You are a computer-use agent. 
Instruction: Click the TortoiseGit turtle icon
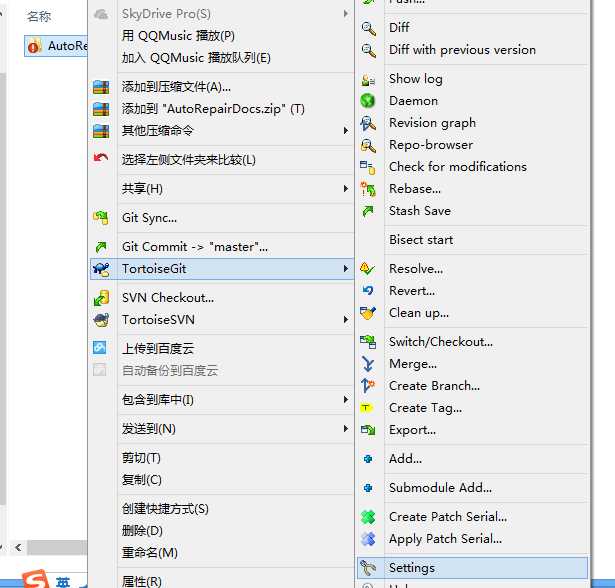pos(101,269)
